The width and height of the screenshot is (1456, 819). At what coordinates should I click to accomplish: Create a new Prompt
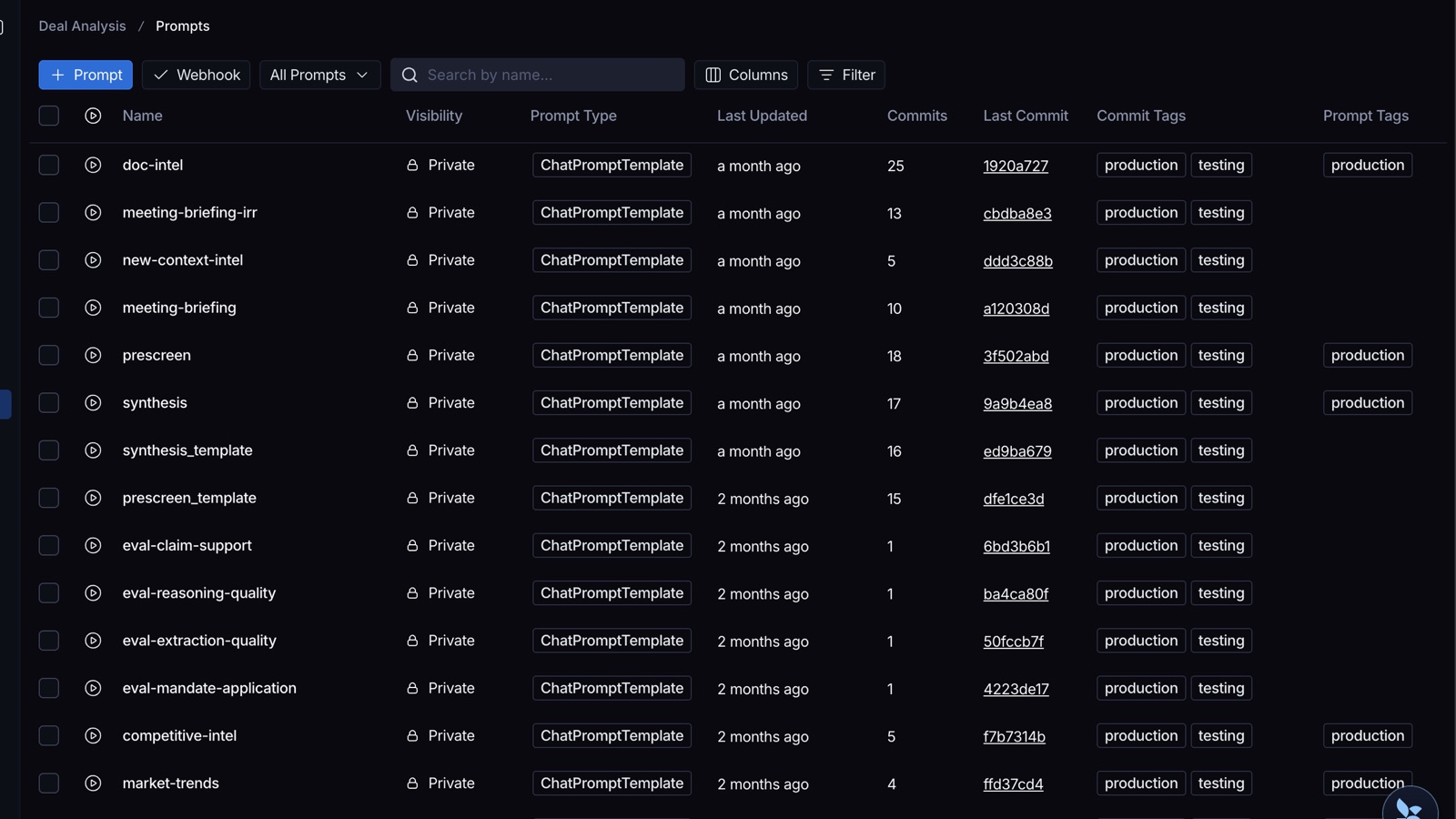tap(86, 75)
